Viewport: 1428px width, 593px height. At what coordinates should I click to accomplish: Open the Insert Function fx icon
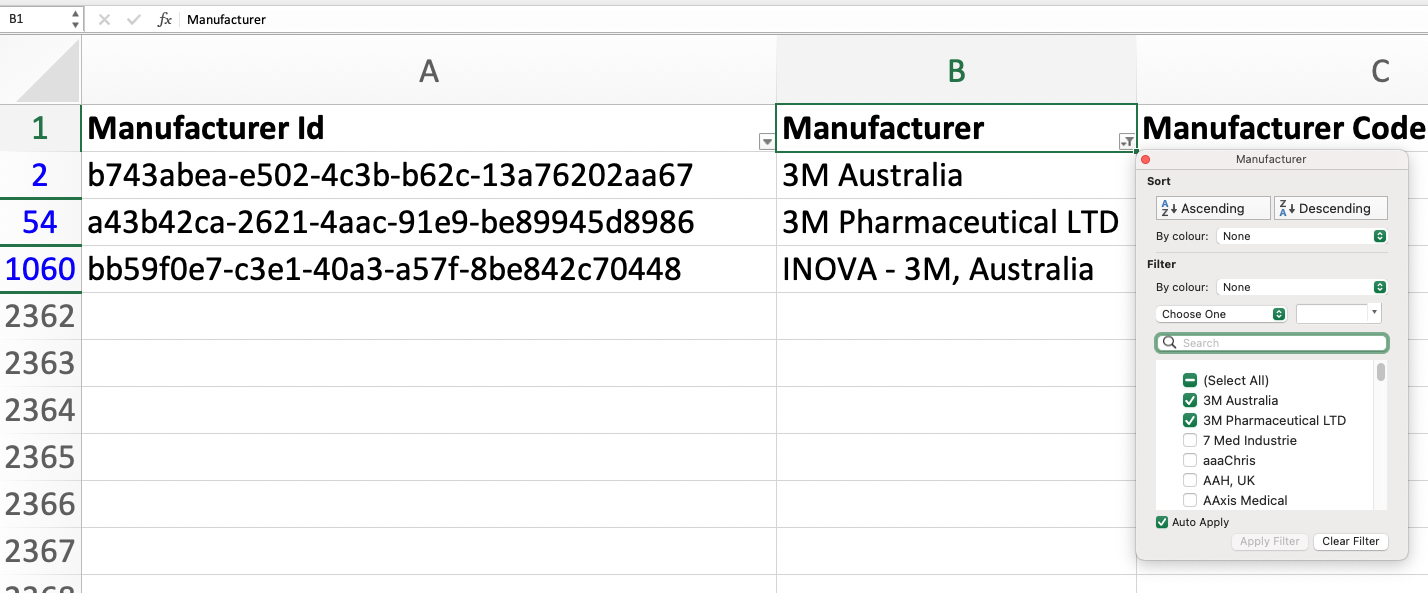click(x=165, y=19)
